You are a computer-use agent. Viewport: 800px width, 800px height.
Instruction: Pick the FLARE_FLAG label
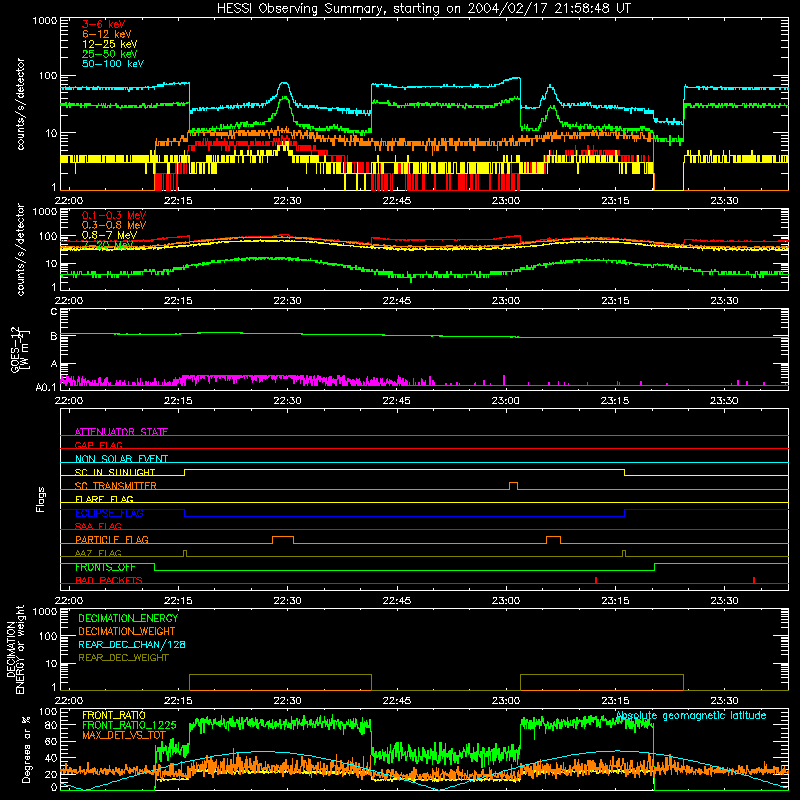click(x=104, y=499)
